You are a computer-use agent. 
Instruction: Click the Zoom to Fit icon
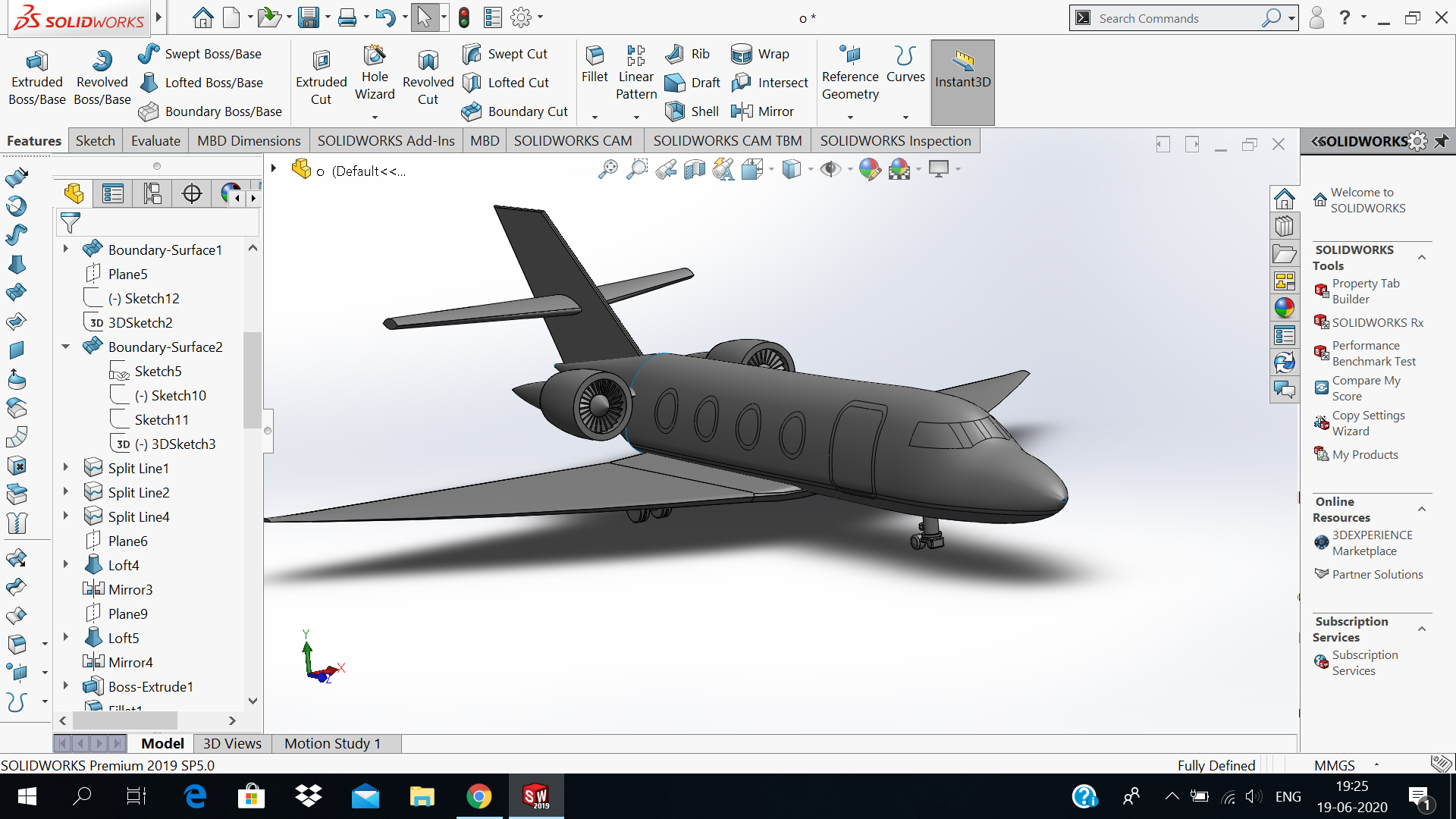[x=607, y=169]
